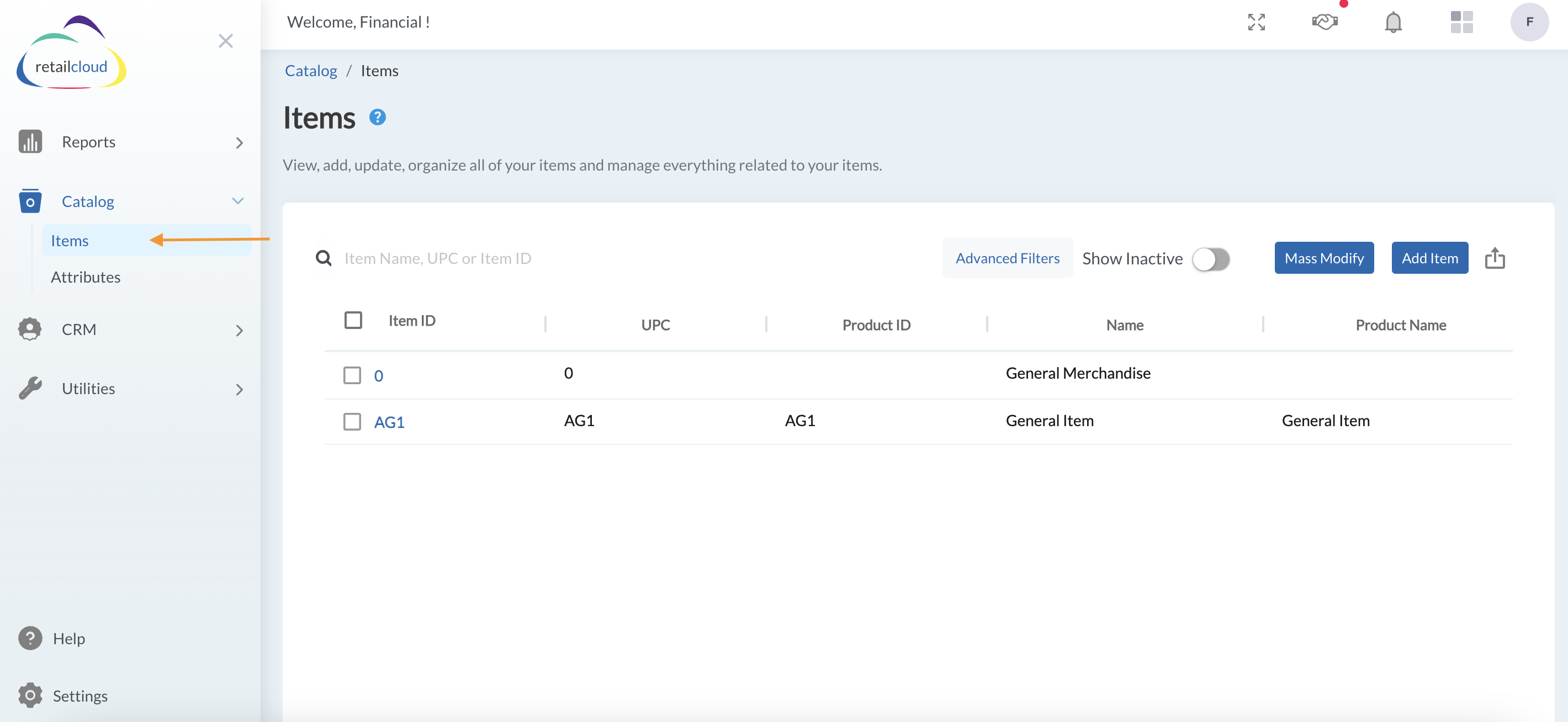Open Advanced Filters

[1007, 258]
